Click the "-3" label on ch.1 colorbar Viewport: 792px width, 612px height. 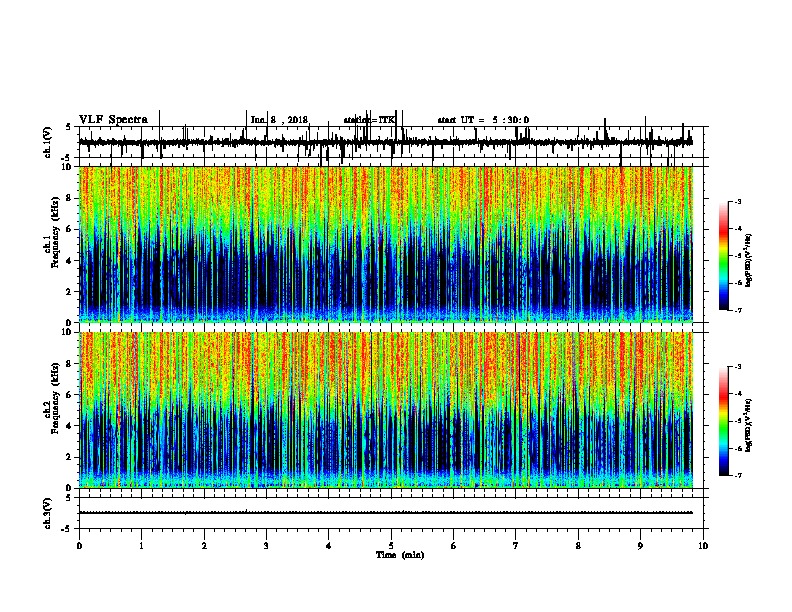pos(737,201)
